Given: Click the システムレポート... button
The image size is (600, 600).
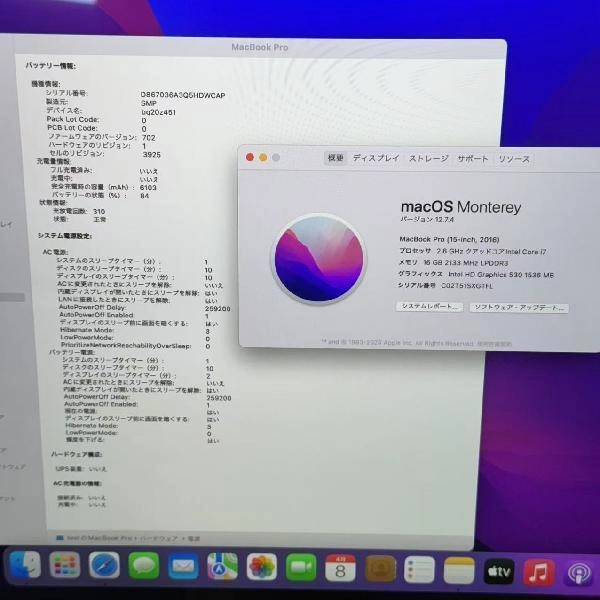Looking at the screenshot, I should point(429,307).
